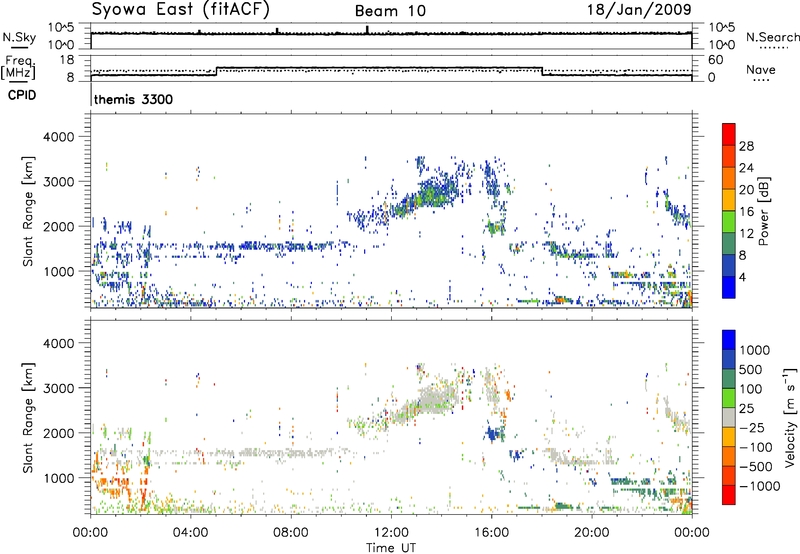
Task: Click the blue velocity patch near 16:00 UT
Action: pos(494,434)
